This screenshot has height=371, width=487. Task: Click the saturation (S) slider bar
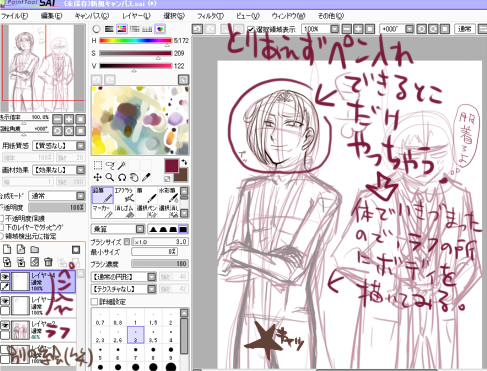pyautogui.click(x=135, y=53)
